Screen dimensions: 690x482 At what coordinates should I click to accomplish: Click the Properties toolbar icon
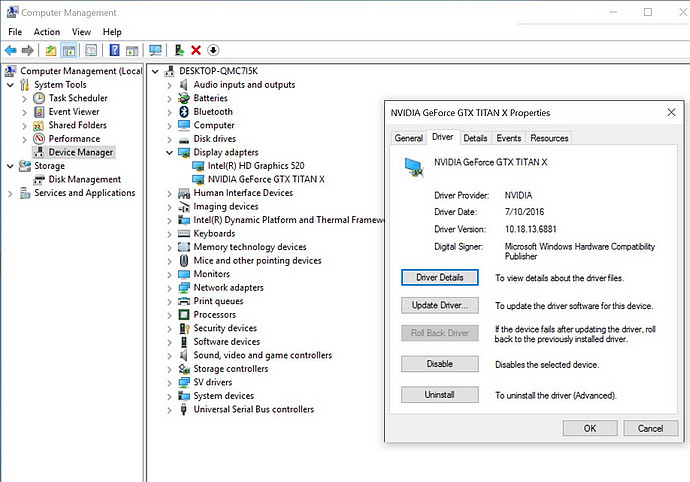(91, 51)
